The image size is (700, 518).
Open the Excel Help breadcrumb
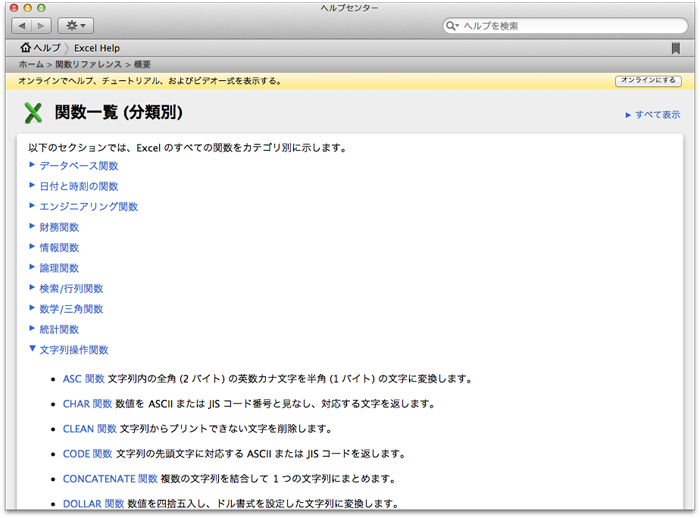97,48
